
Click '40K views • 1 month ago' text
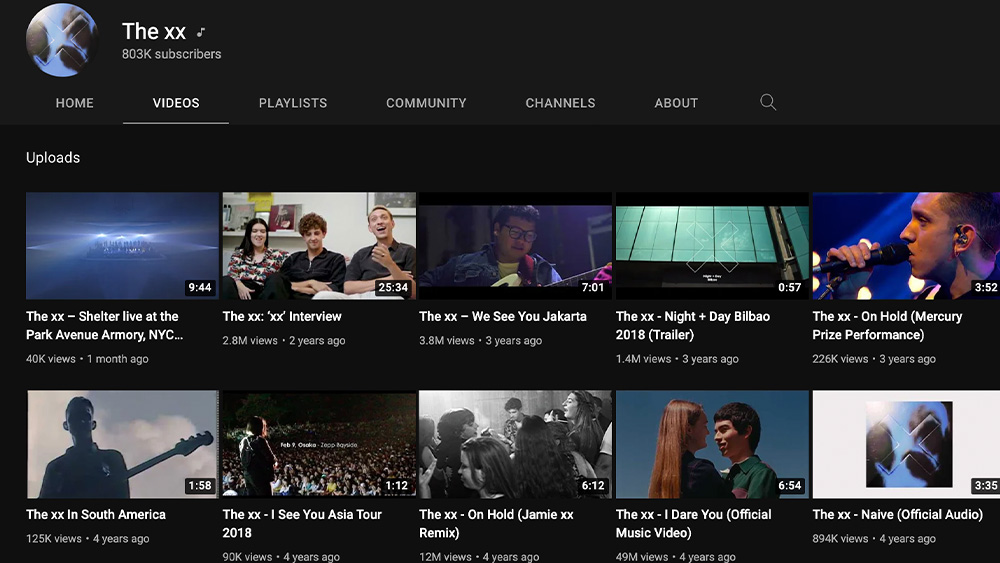pos(87,359)
